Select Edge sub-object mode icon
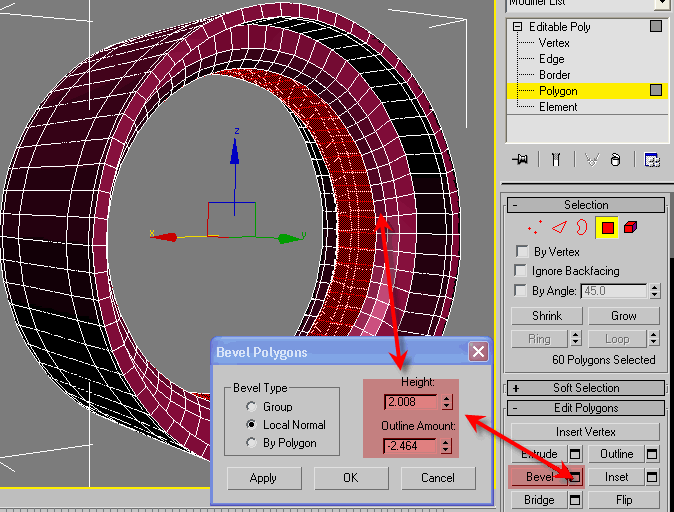Image resolution: width=674 pixels, height=512 pixels. [558, 229]
